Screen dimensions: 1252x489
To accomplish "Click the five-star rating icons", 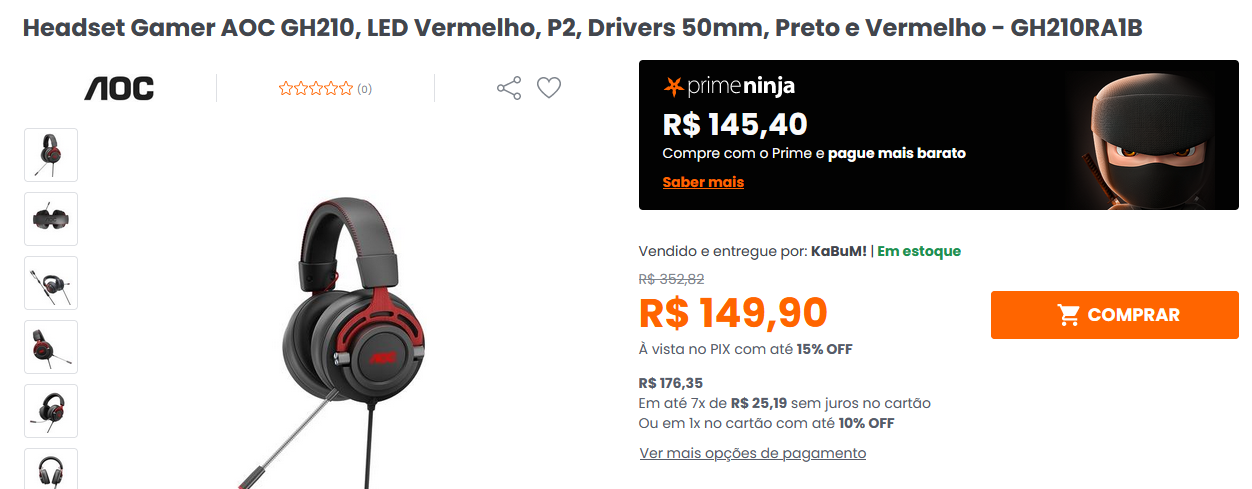I will [x=316, y=89].
